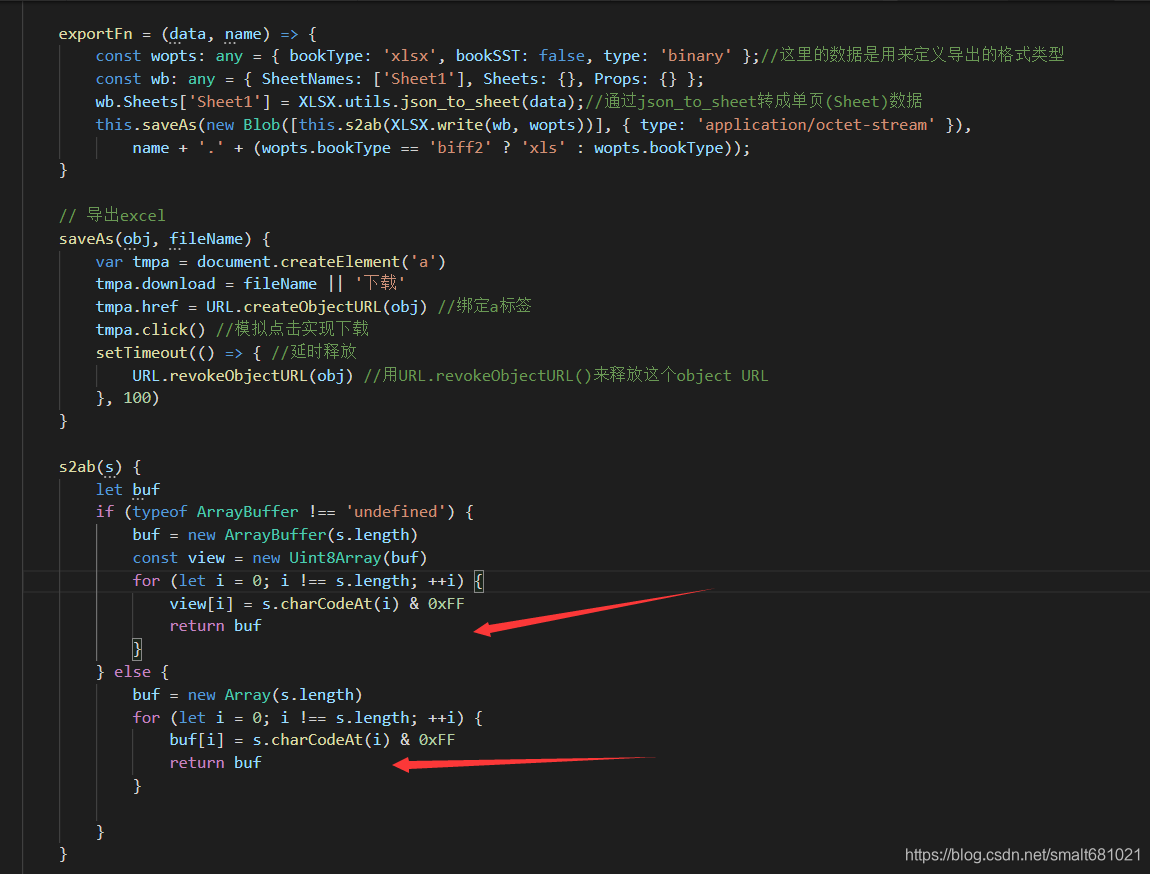1150x874 pixels.
Task: Click Uint8Array in the view declaration
Action: pyautogui.click(x=335, y=558)
